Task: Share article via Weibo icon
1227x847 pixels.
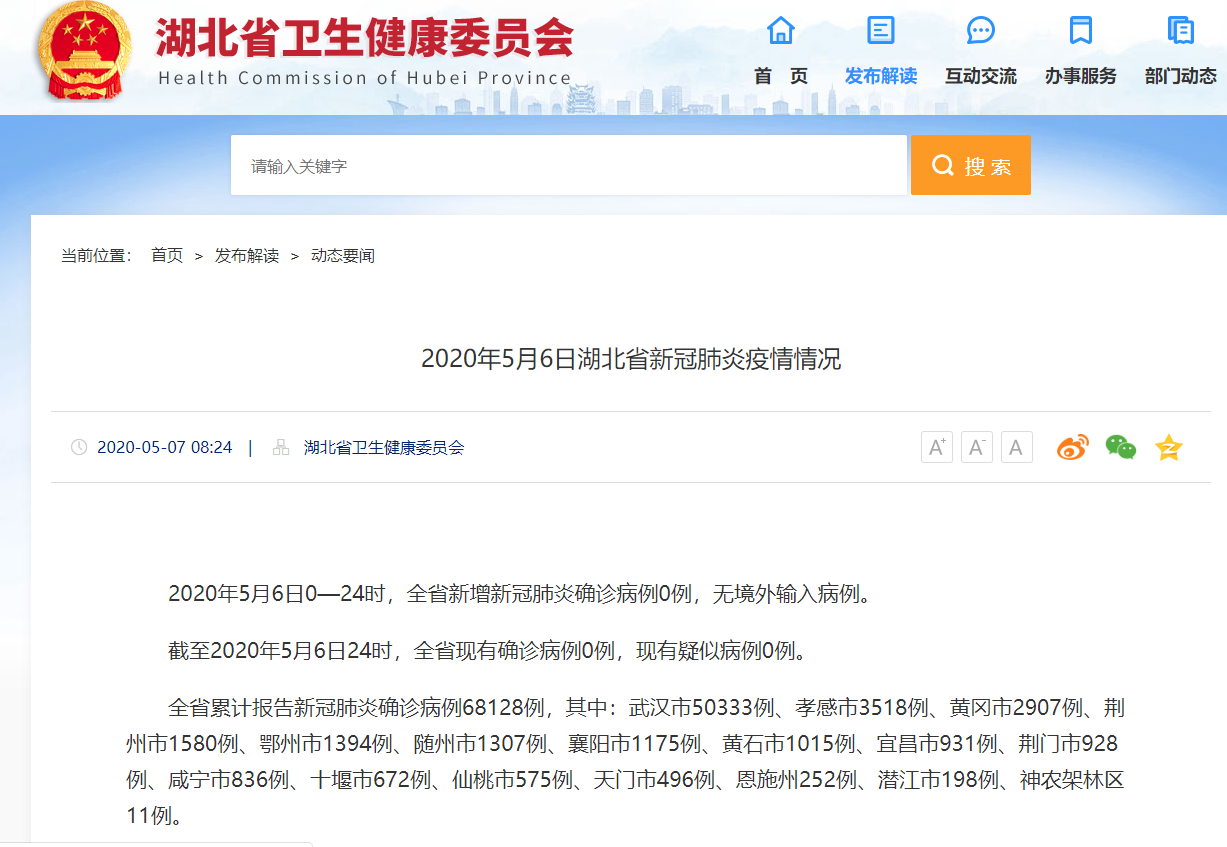Action: pos(1072,448)
